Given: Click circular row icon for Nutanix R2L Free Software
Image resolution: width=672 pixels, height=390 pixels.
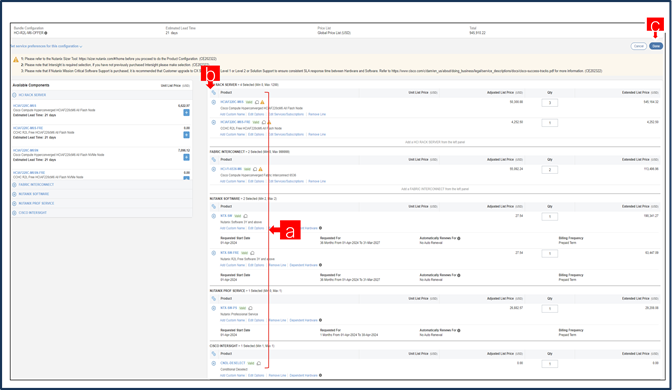Looking at the screenshot, I should coord(213,253).
